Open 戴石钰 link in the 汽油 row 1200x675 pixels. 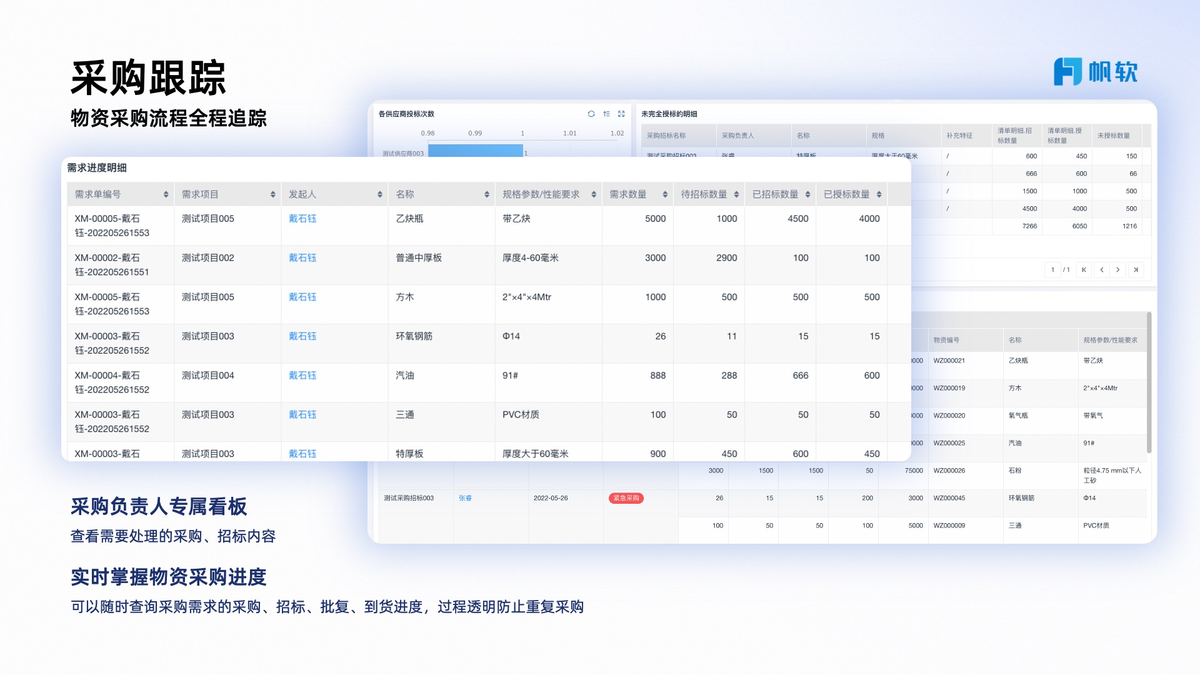(x=302, y=376)
